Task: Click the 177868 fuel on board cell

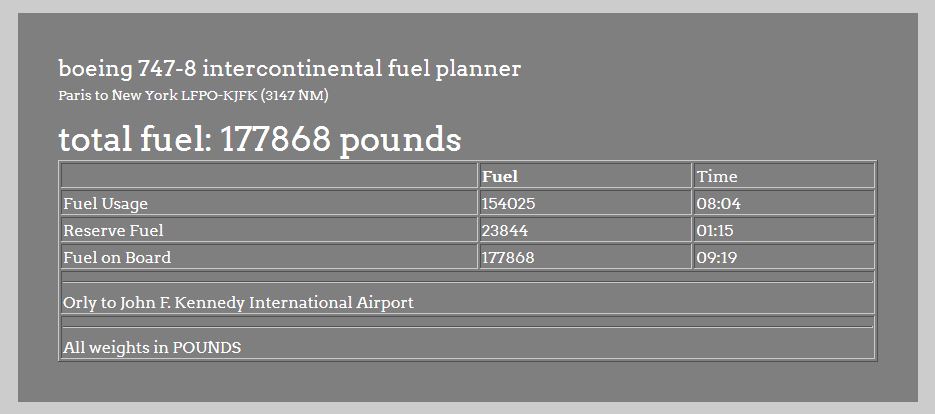Action: (x=508, y=258)
